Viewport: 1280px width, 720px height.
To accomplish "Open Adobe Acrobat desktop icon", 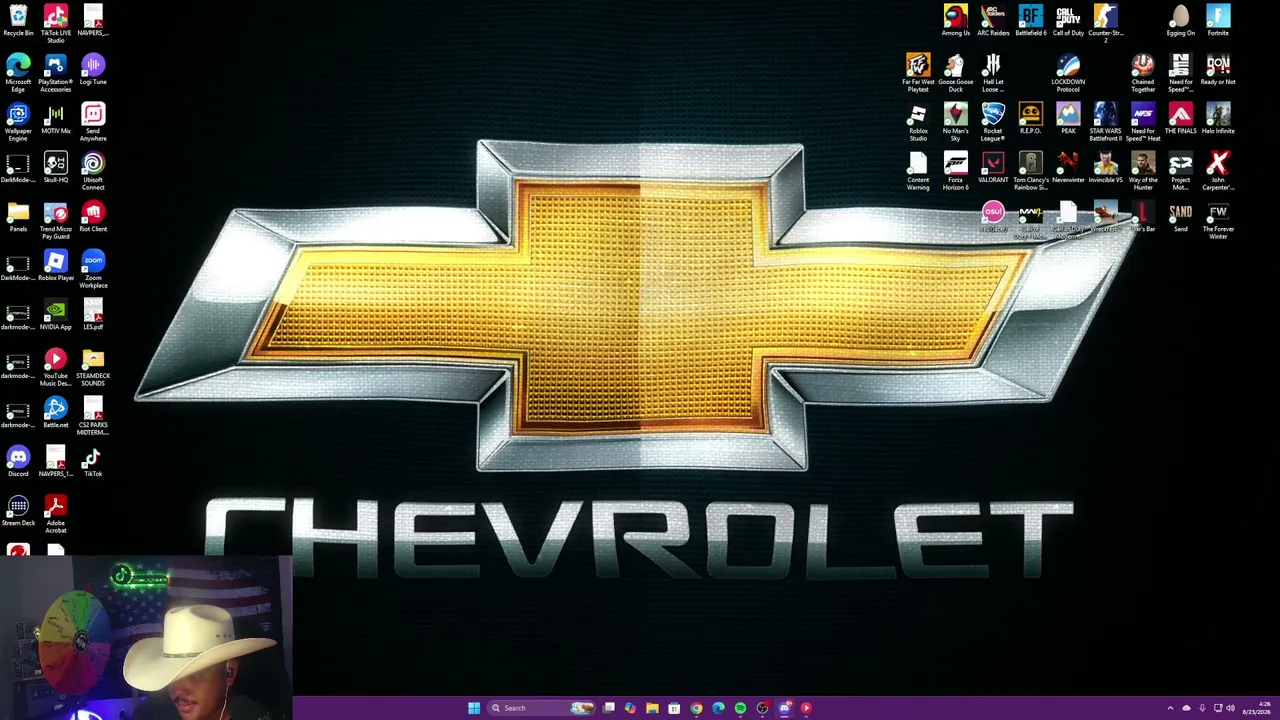I will 56,514.
